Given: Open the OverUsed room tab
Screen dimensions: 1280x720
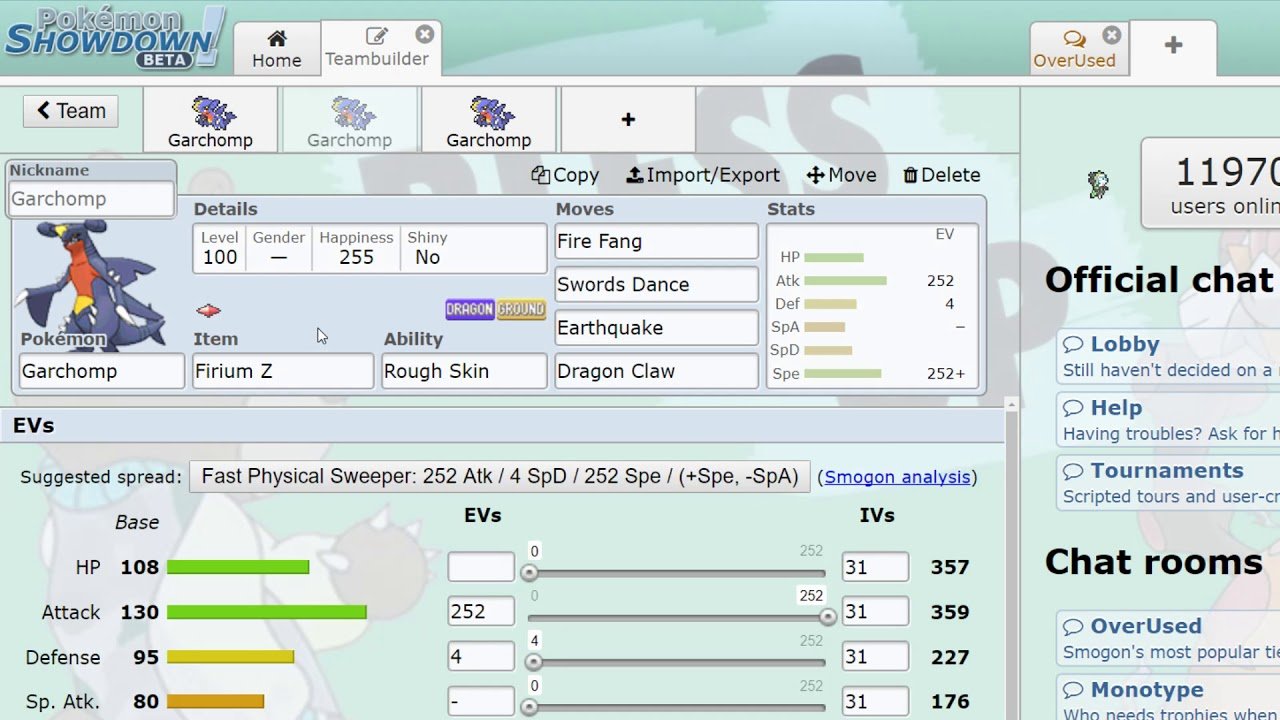Looking at the screenshot, I should pyautogui.click(x=1074, y=48).
